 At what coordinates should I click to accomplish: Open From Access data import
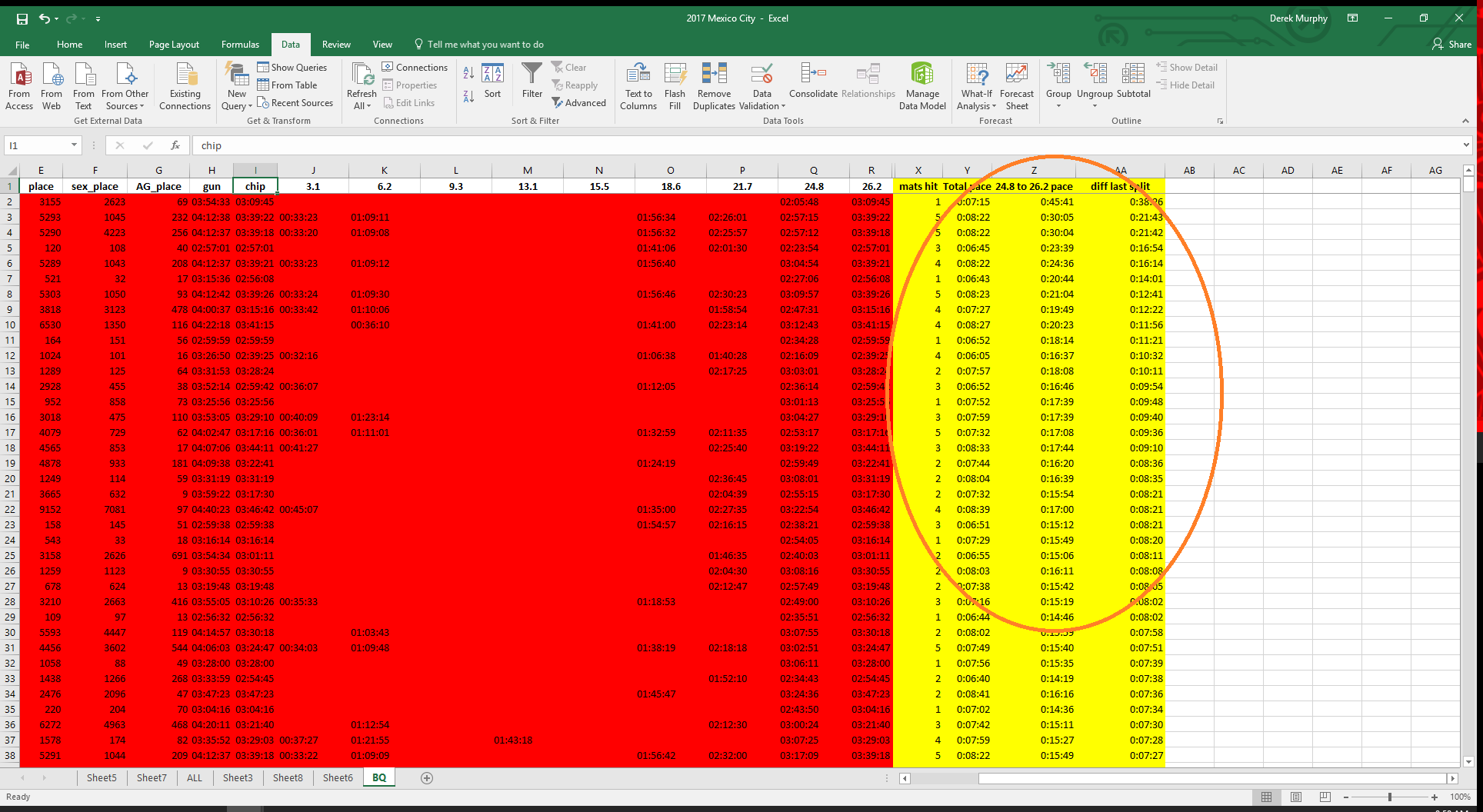point(19,86)
